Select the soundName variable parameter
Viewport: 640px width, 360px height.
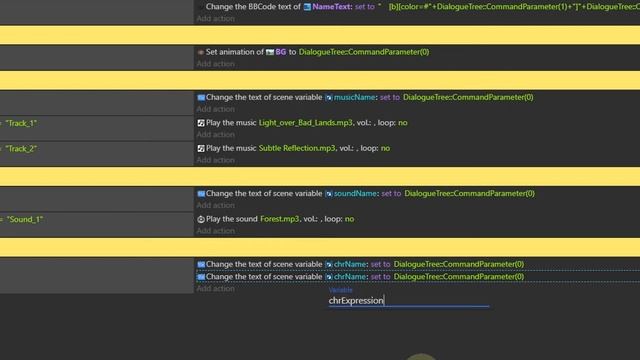pos(355,194)
